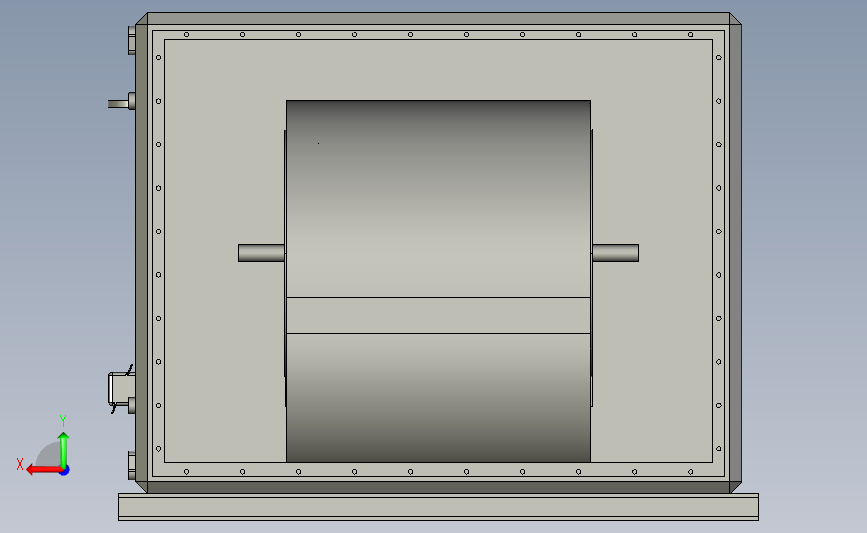
Task: Select the top chamfered edge of the enclosure
Action: (x=438, y=18)
